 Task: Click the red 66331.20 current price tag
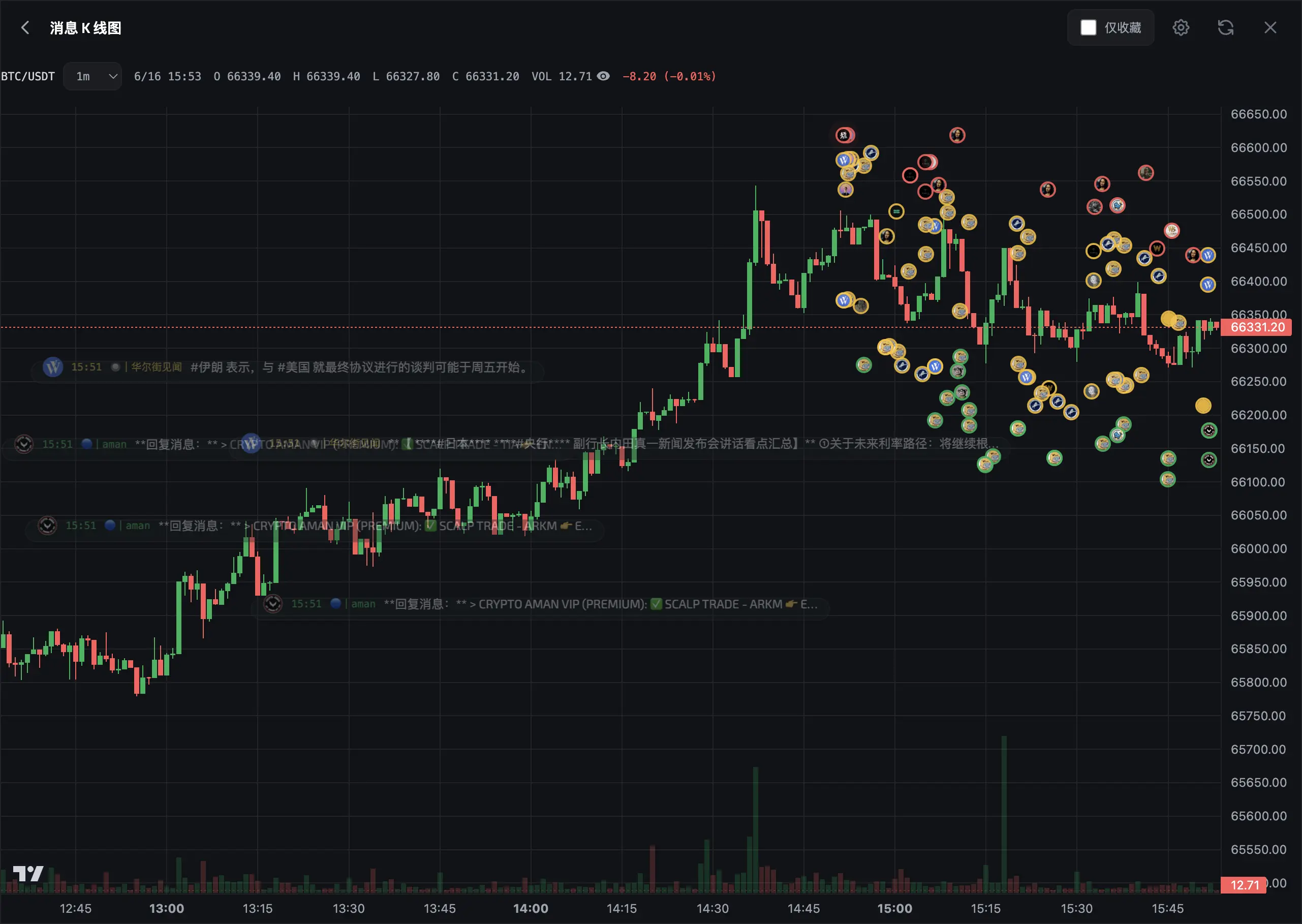pos(1256,327)
